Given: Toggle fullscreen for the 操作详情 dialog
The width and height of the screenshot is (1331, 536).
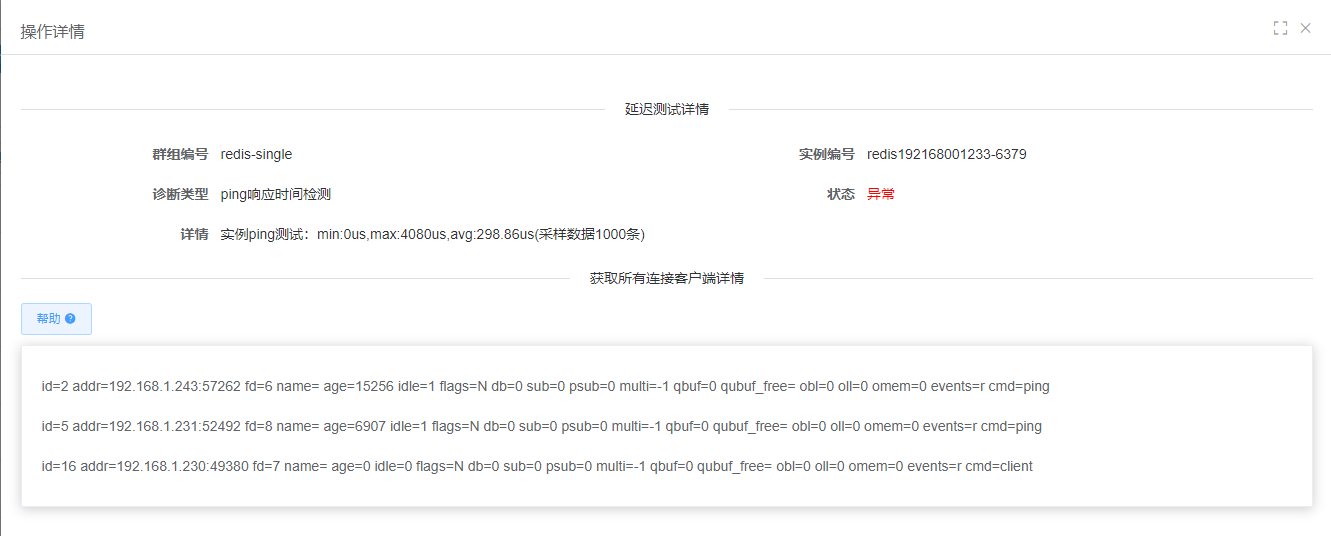Looking at the screenshot, I should (1280, 28).
